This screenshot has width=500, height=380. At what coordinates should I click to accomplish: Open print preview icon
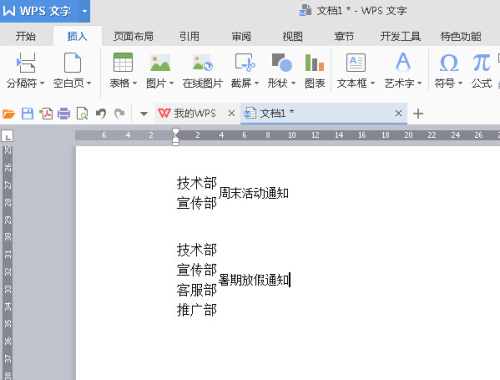82,114
